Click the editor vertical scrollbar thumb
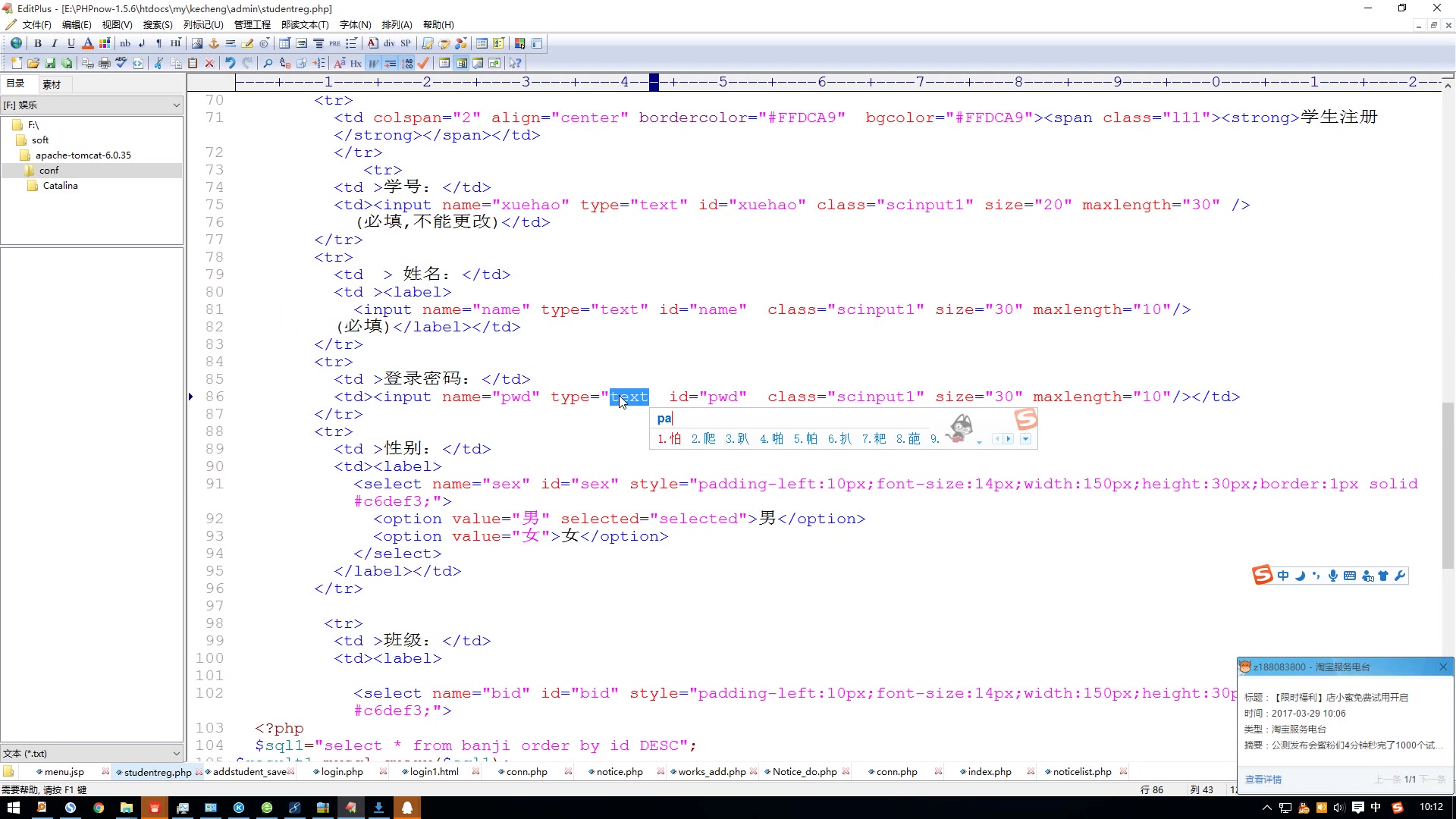 tap(1448, 485)
